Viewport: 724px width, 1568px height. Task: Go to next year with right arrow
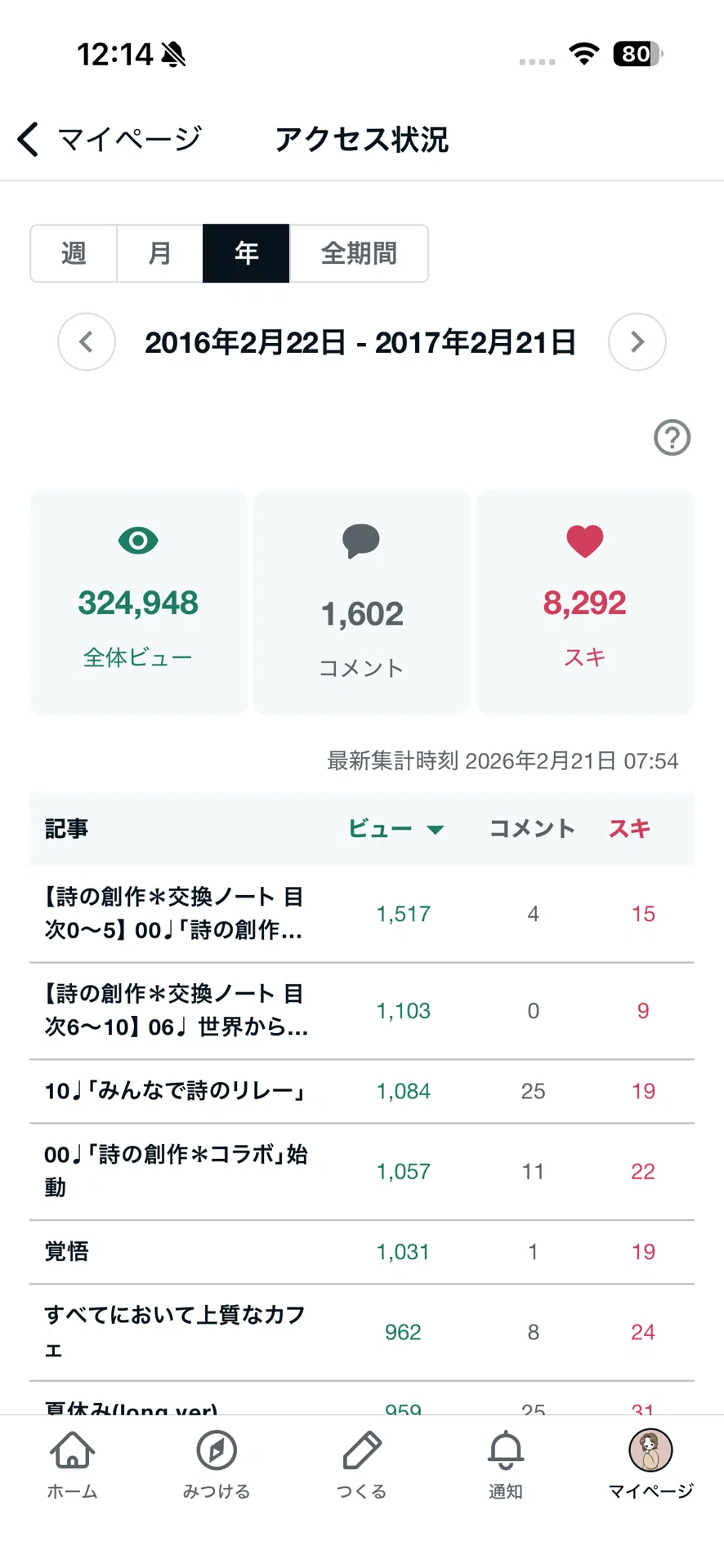[x=637, y=341]
